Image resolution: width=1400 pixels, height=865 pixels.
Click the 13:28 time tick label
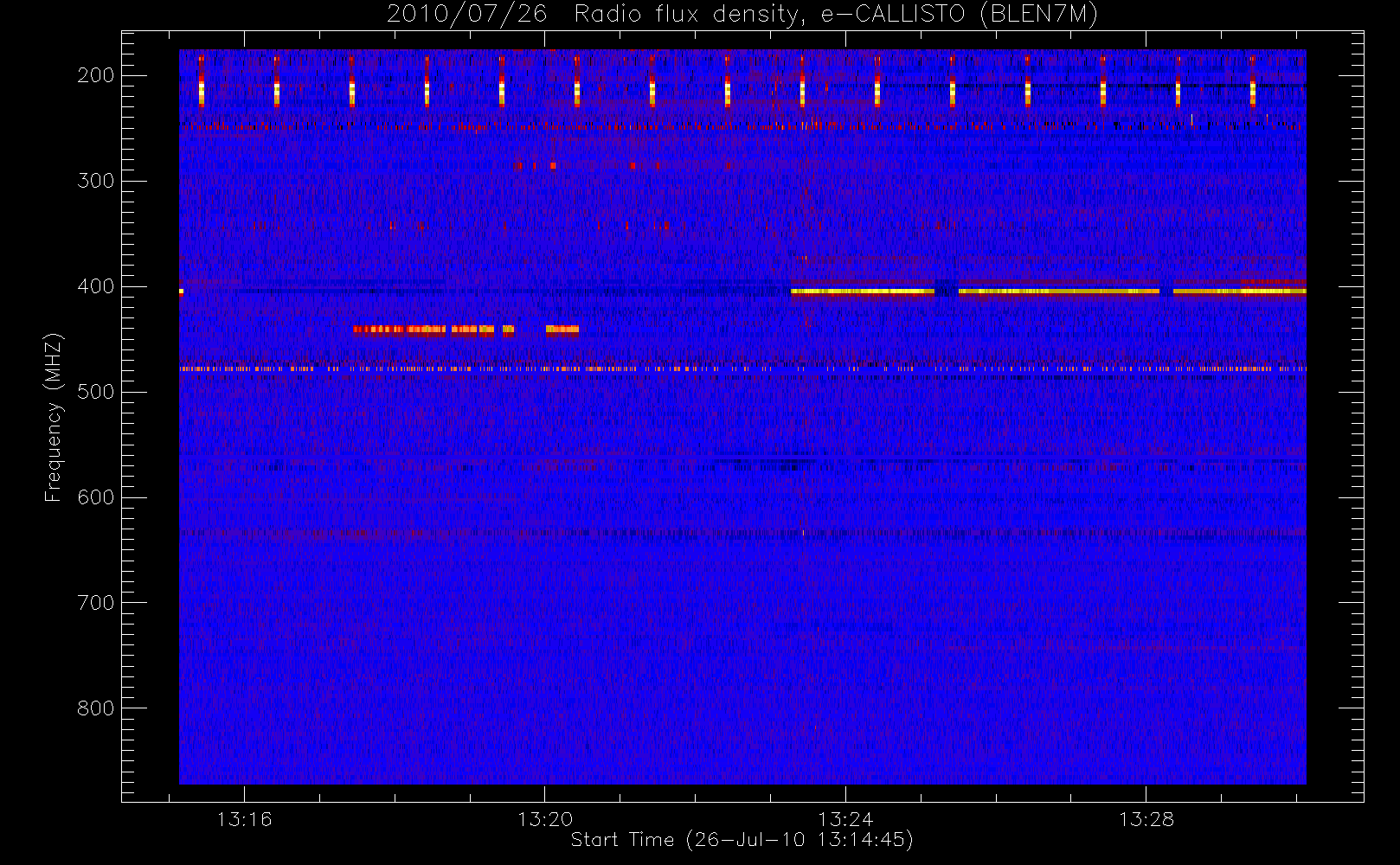pyautogui.click(x=1146, y=819)
